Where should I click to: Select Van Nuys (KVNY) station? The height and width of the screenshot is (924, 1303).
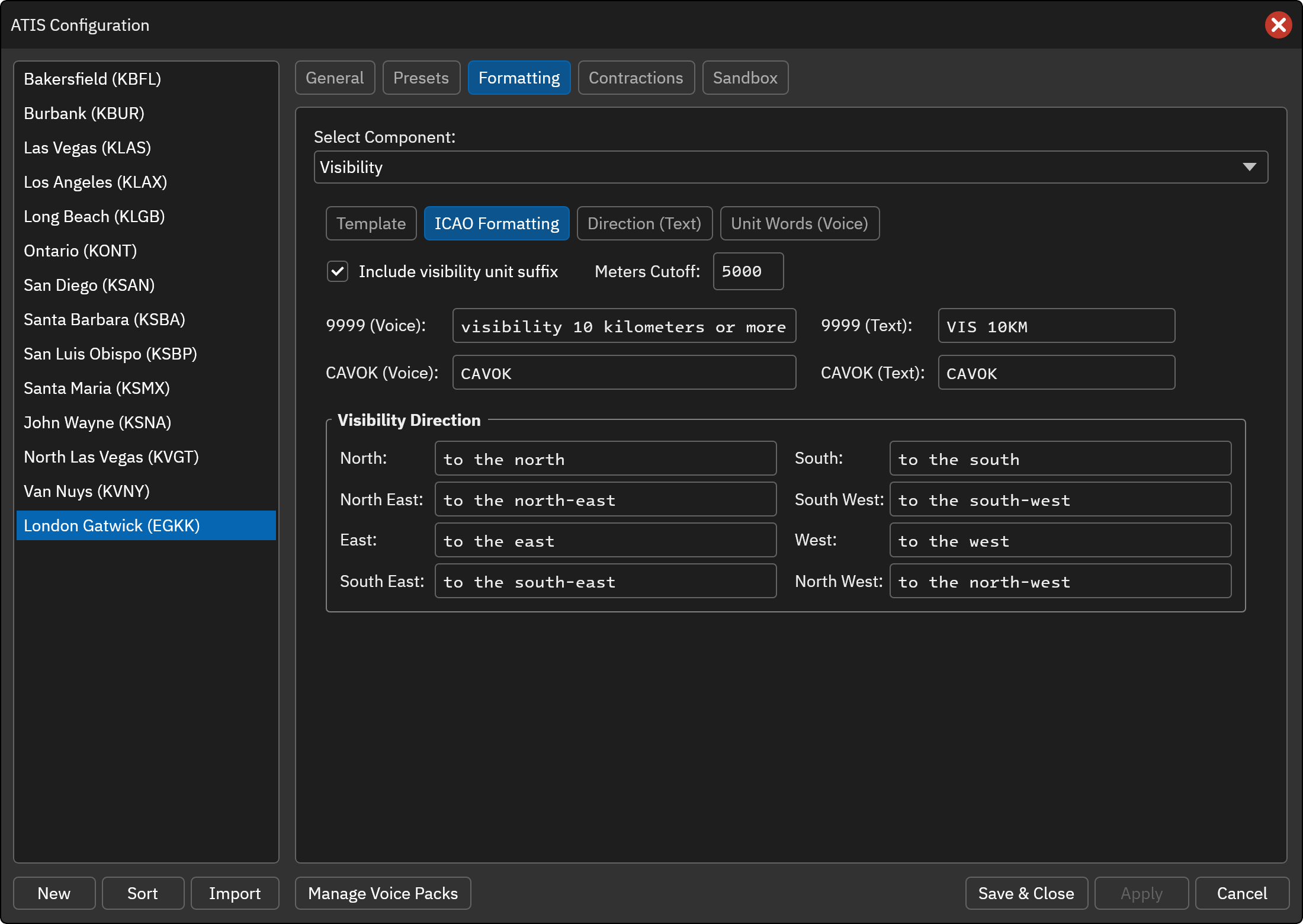click(146, 491)
